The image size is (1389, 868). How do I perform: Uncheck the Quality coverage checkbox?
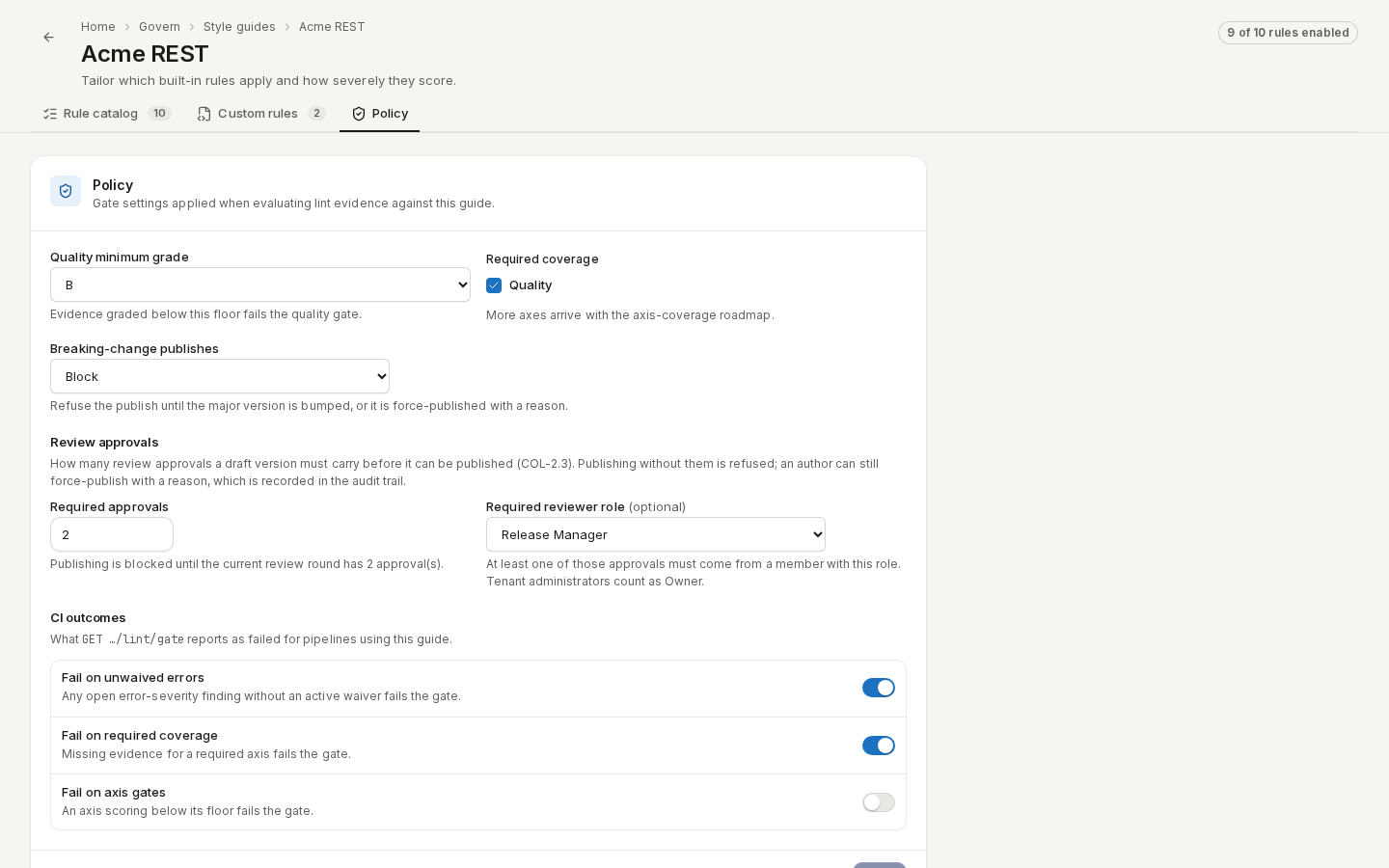(494, 285)
